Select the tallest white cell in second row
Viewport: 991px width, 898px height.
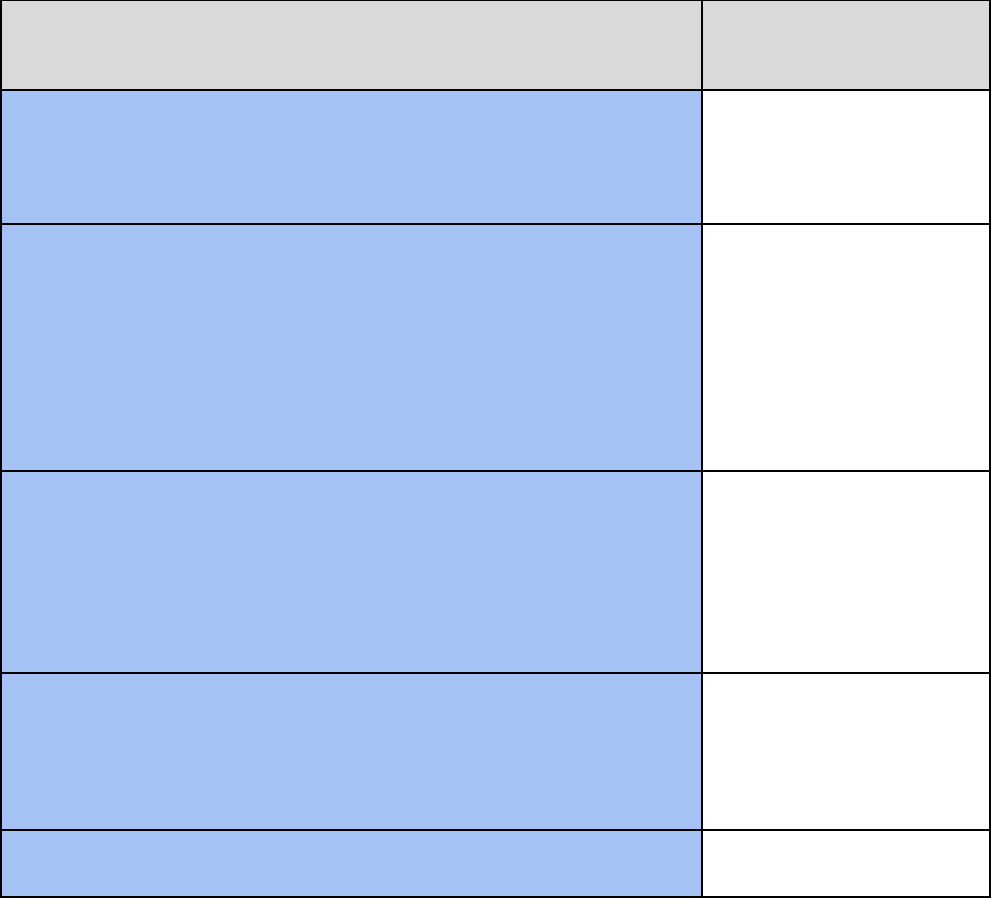click(846, 348)
